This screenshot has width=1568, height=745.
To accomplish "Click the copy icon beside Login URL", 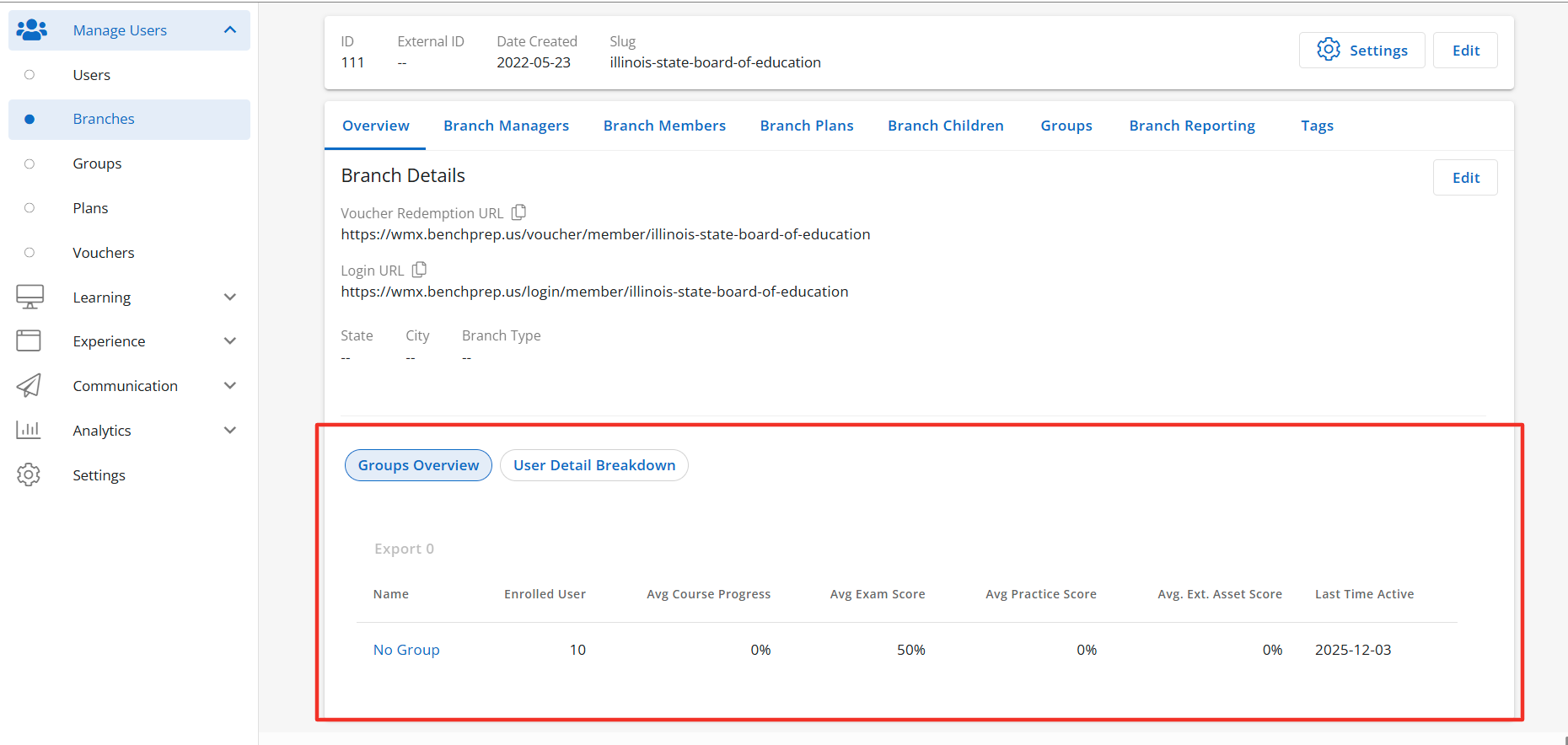I will pos(419,270).
